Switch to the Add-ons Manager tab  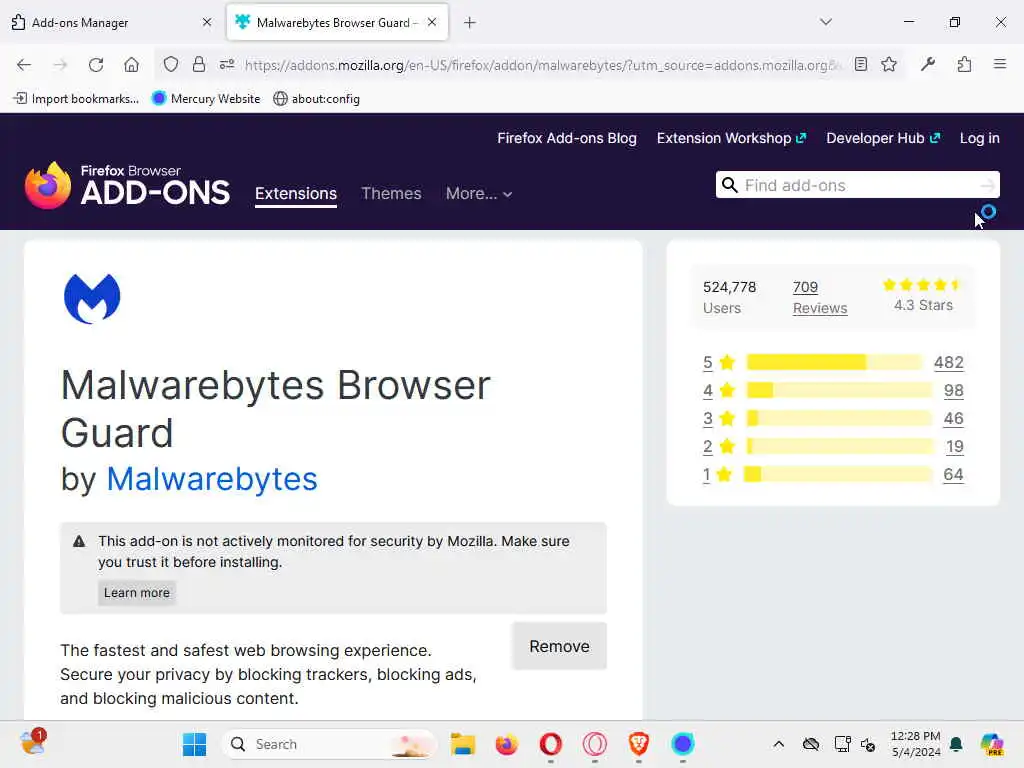tap(111, 23)
